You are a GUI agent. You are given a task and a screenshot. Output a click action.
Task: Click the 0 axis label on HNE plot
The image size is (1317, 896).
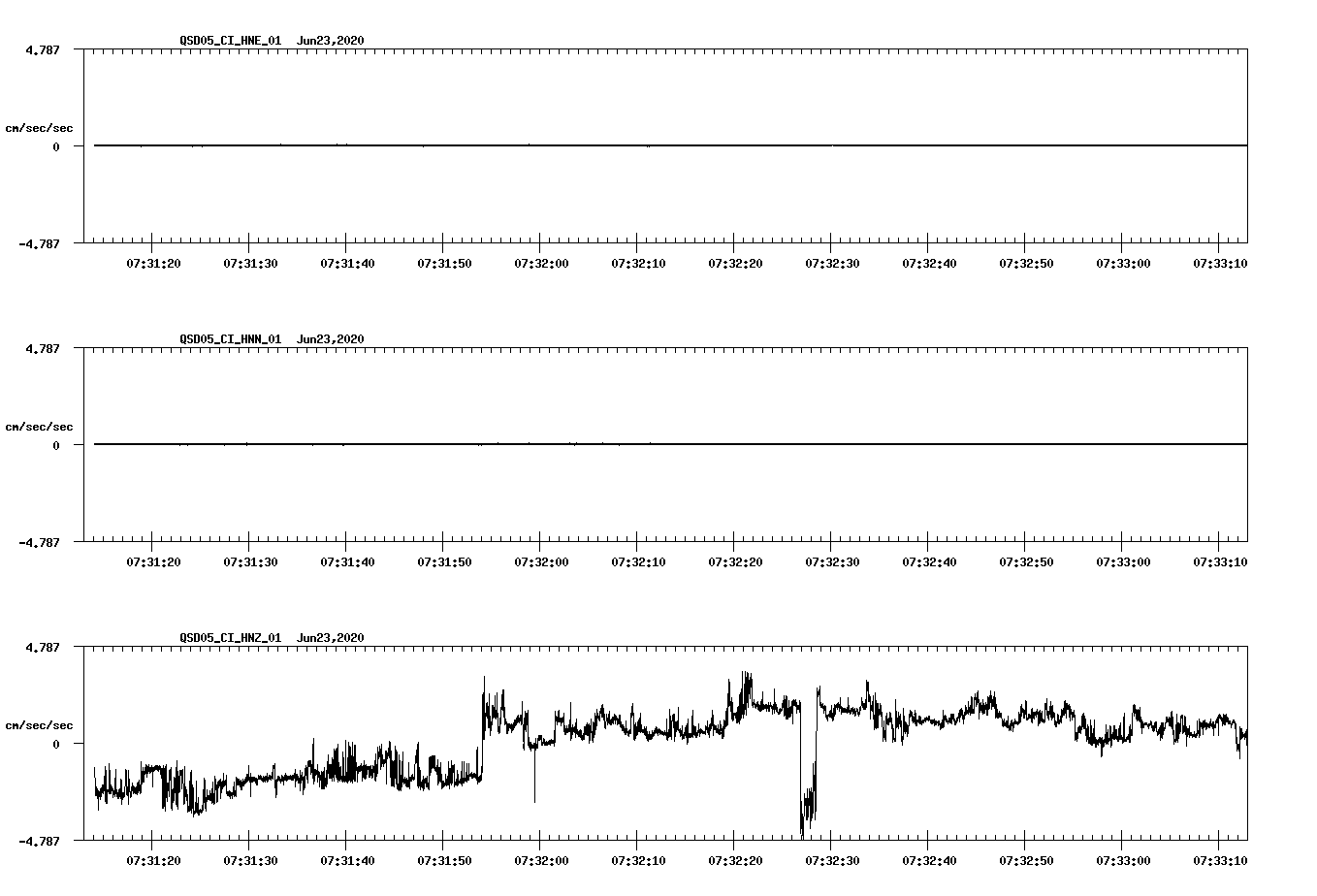pos(56,146)
